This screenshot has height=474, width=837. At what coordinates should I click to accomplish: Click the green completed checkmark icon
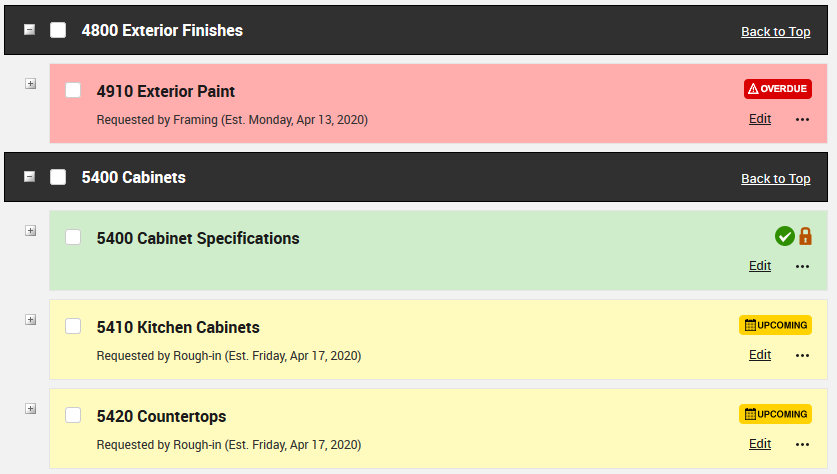pos(785,237)
